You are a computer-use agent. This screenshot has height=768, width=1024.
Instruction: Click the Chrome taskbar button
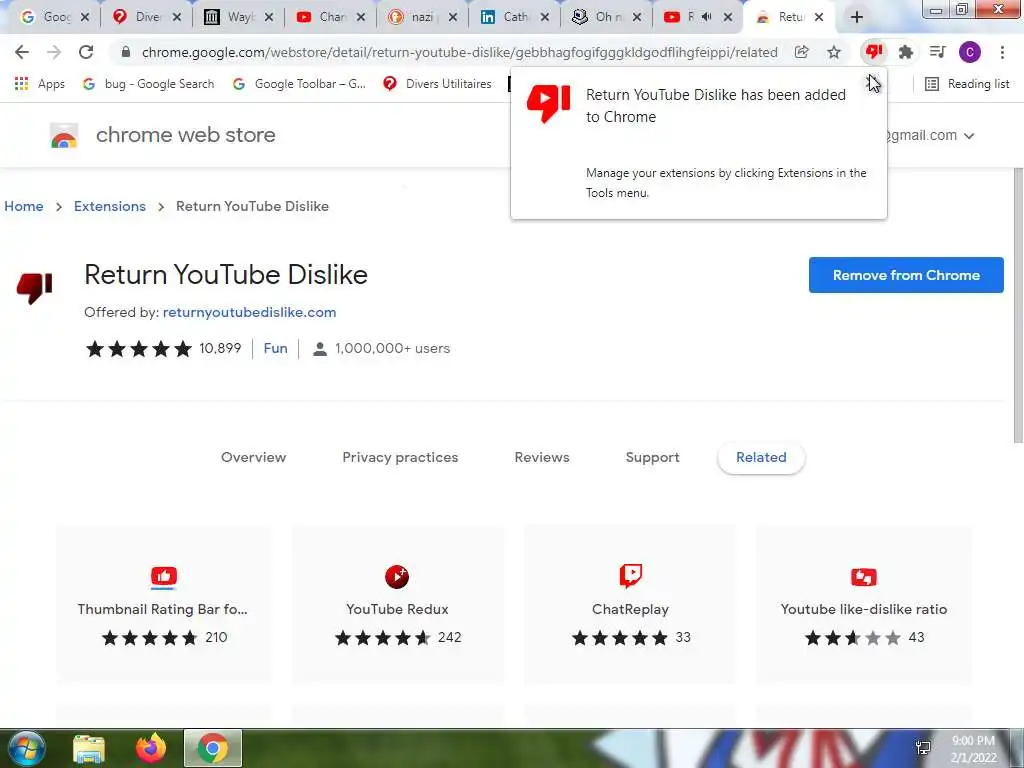[x=213, y=748]
